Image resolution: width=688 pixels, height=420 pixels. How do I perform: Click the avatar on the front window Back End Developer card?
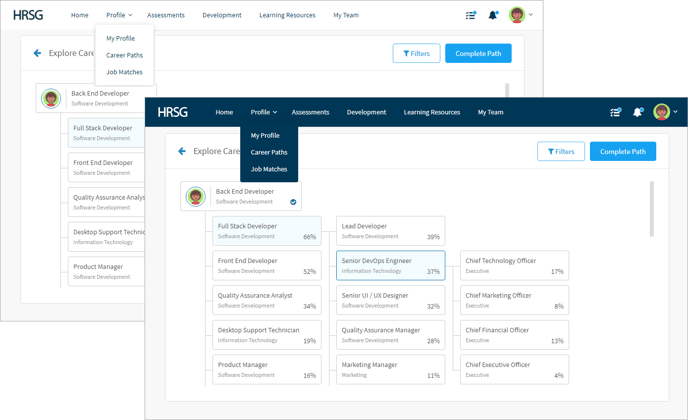196,196
